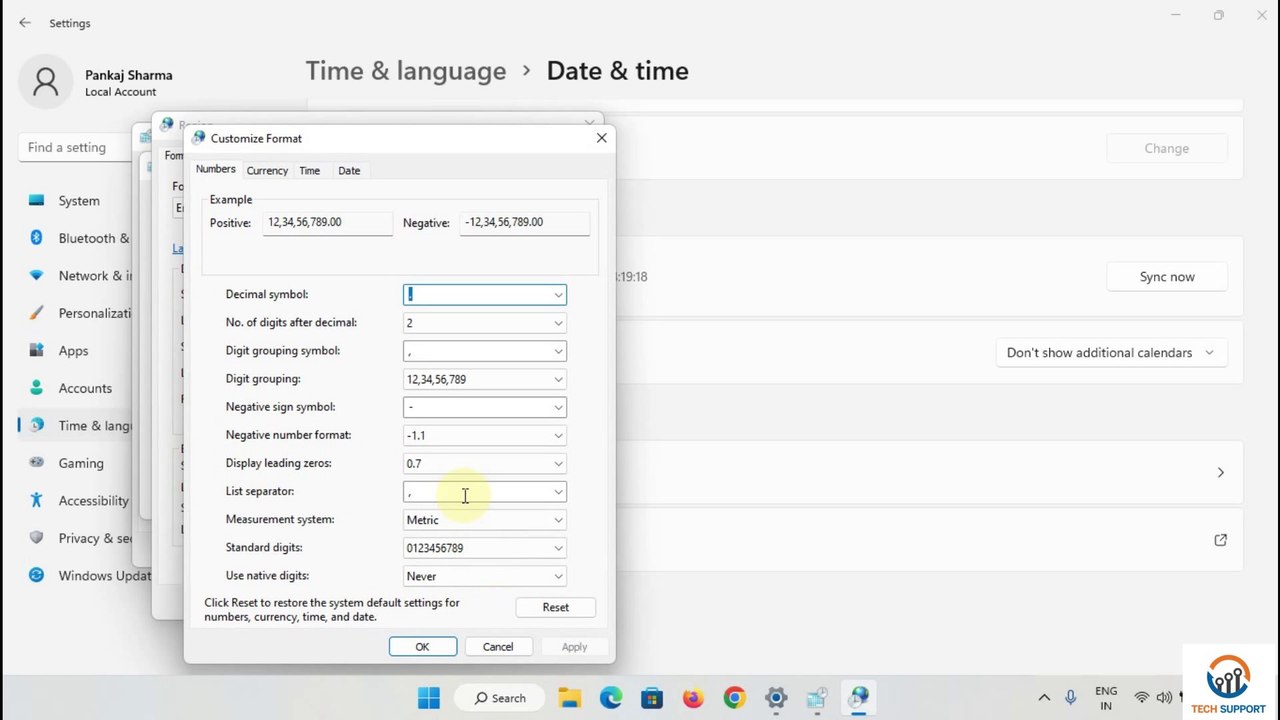Open Gaming controller icon in sidebar
The image size is (1280, 720).
point(37,463)
